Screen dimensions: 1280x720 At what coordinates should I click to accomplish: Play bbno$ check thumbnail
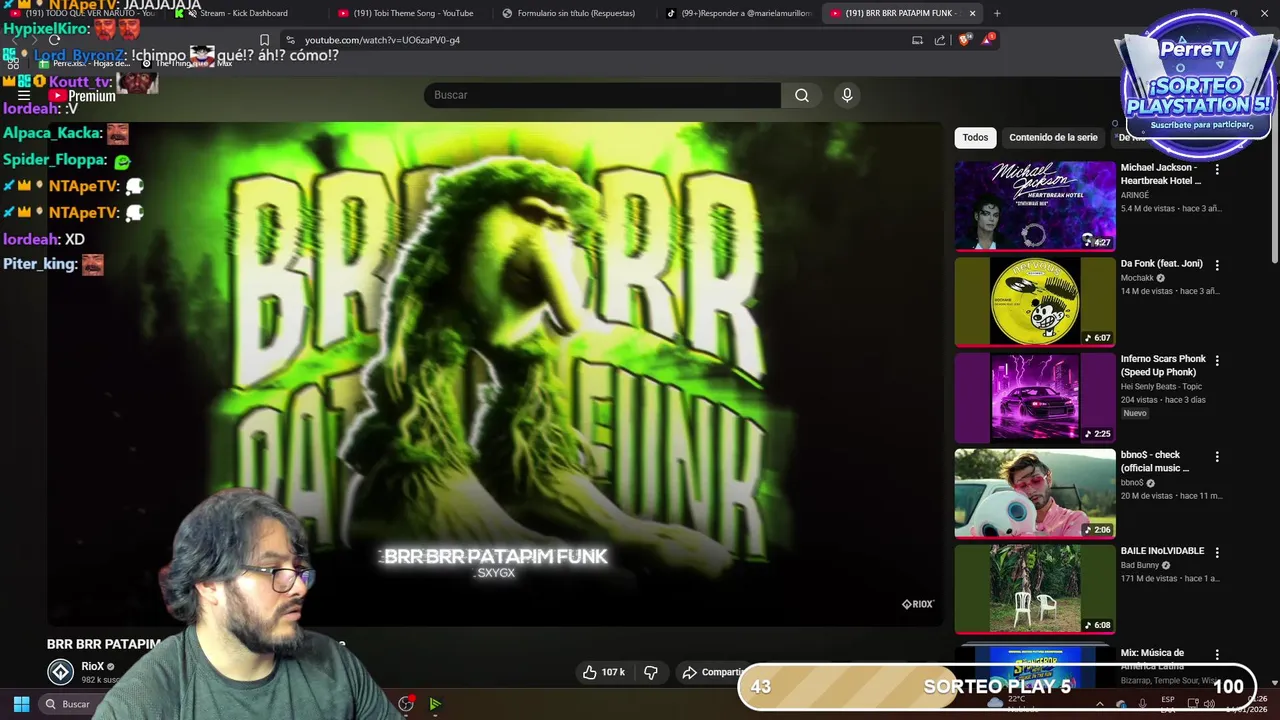coord(1035,494)
